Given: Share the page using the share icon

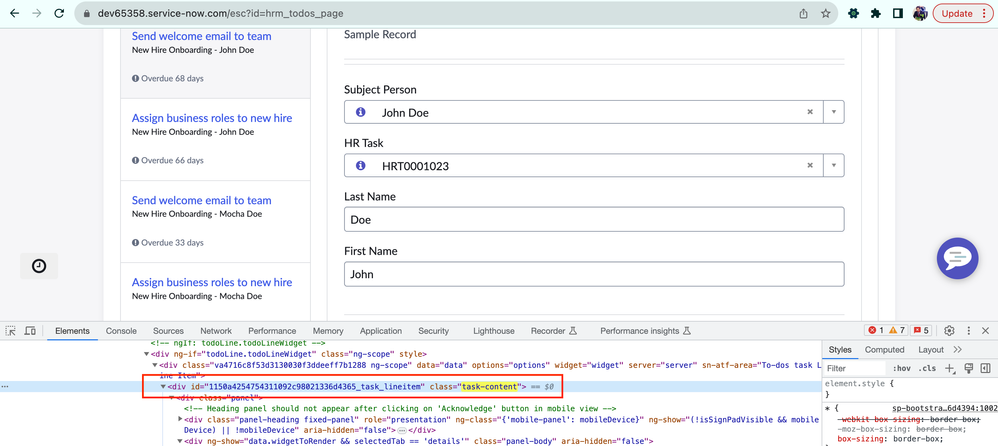Looking at the screenshot, I should 804,13.
